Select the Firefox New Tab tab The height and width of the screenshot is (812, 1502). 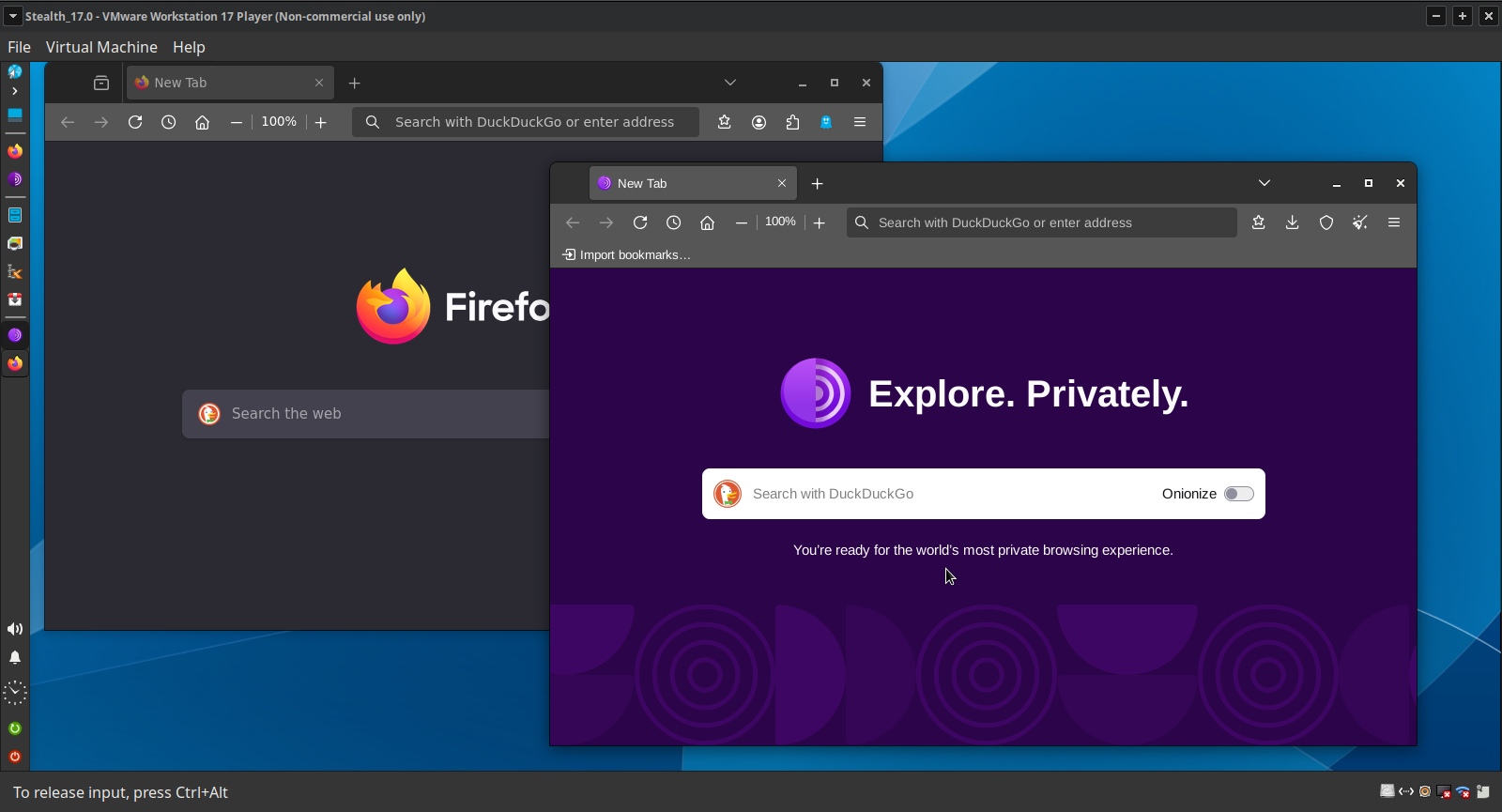[229, 83]
